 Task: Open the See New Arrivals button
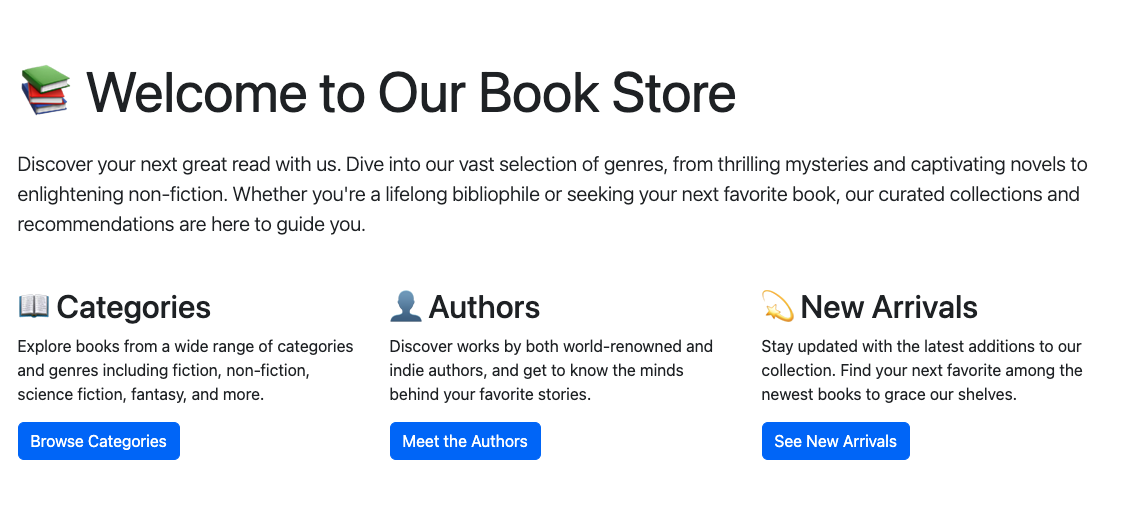click(x=836, y=441)
